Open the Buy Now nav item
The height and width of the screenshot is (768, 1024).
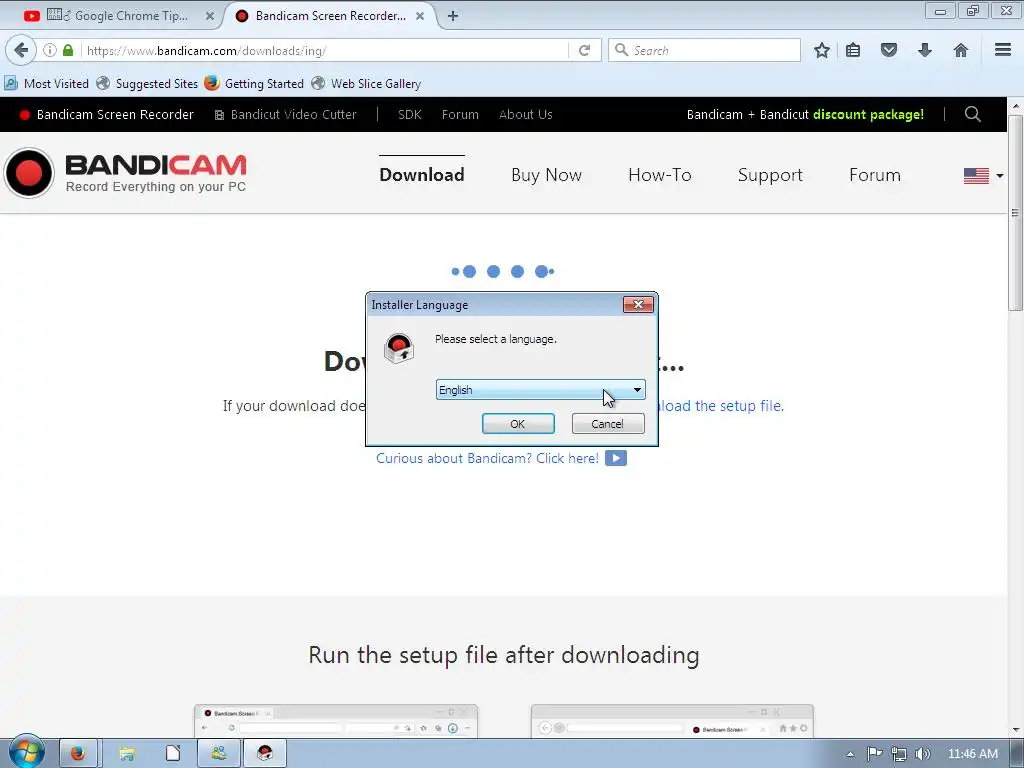tap(547, 175)
